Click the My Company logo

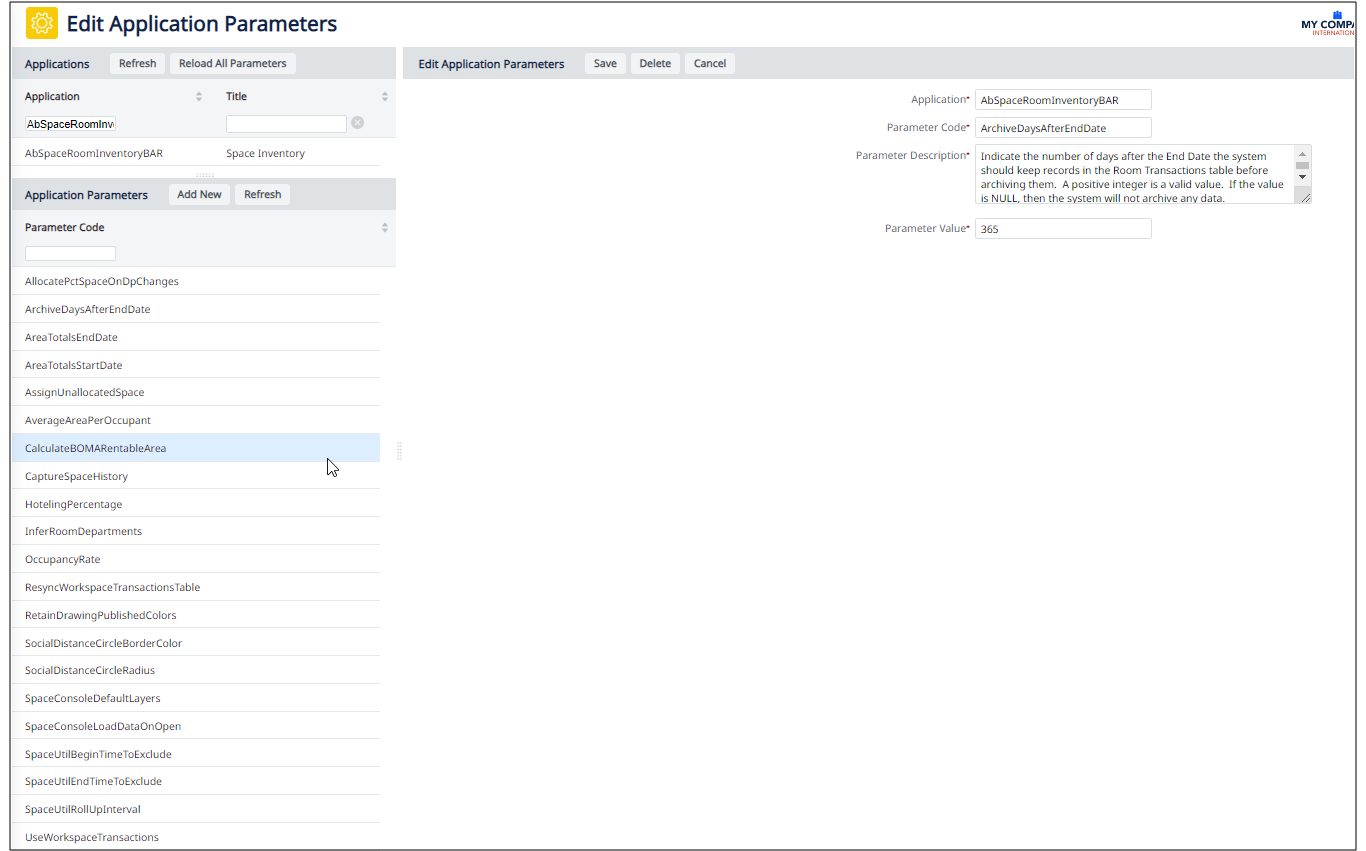point(1332,24)
